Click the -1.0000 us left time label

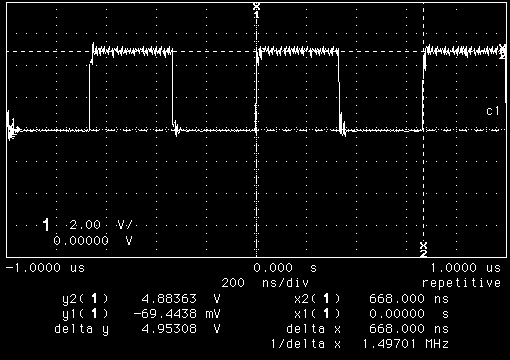[45, 268]
